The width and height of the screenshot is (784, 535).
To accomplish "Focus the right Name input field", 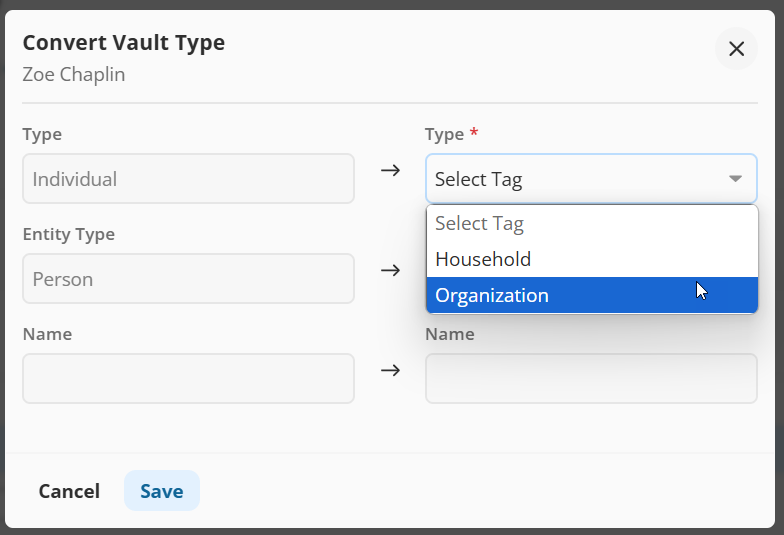I will (591, 378).
